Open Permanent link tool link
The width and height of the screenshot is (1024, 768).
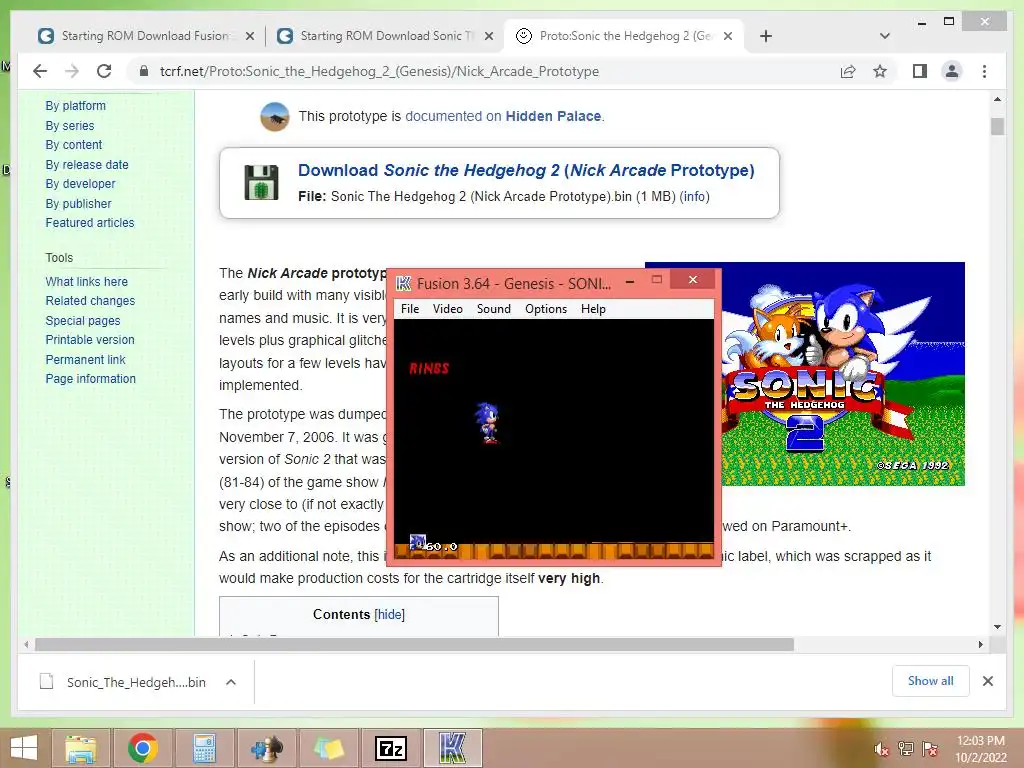tap(86, 359)
